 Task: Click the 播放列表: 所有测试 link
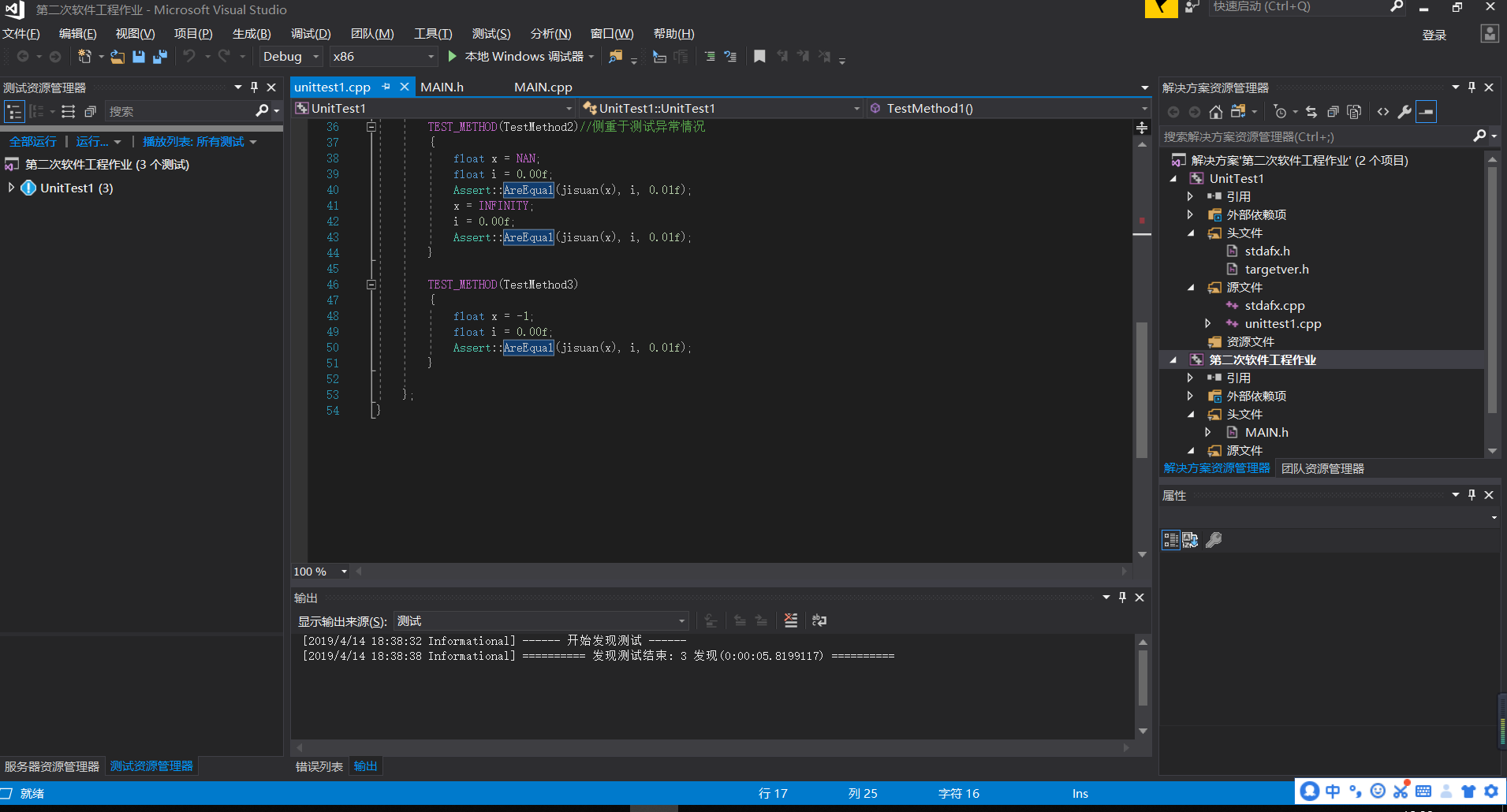pyautogui.click(x=193, y=141)
